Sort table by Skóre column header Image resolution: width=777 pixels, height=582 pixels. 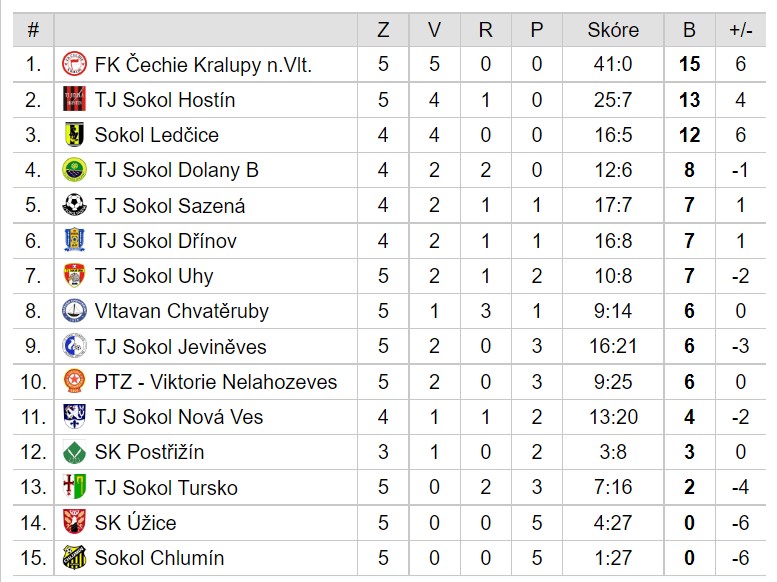613,30
